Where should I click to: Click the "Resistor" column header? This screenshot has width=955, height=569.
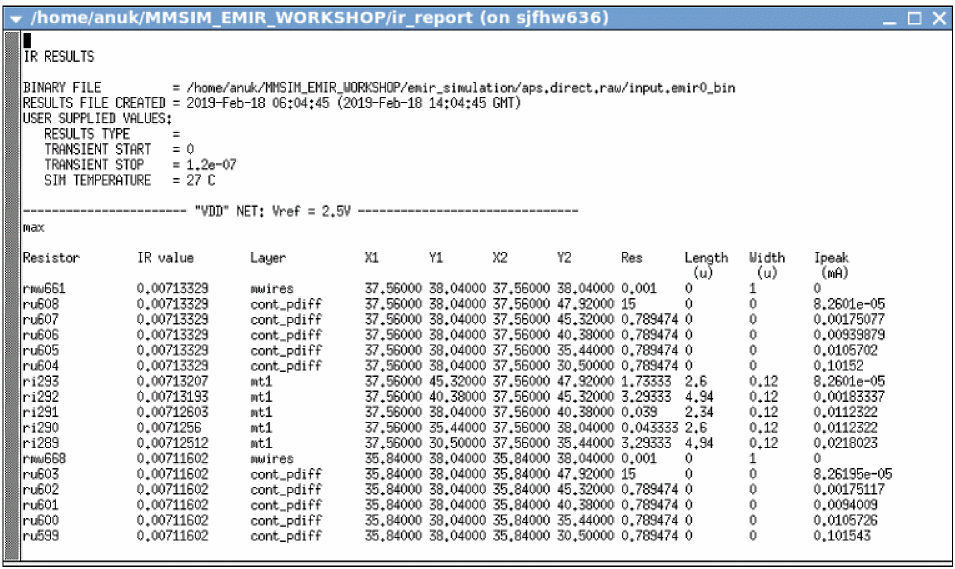[x=51, y=258]
